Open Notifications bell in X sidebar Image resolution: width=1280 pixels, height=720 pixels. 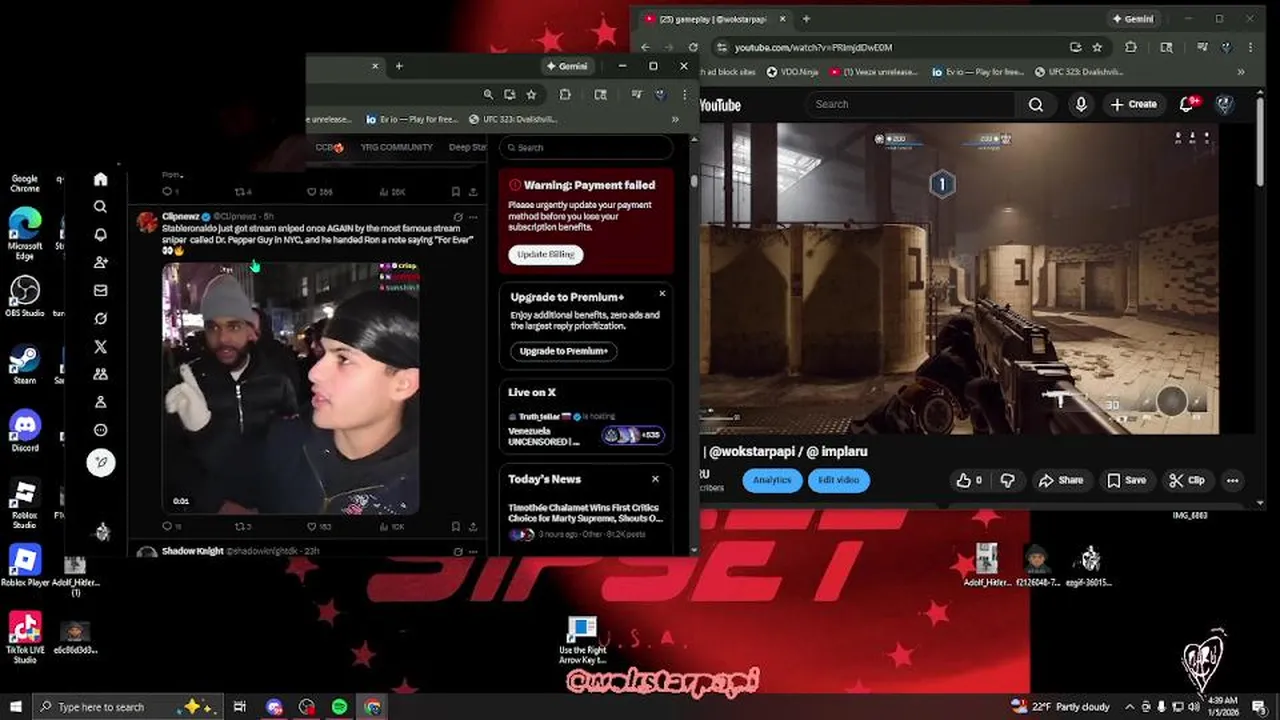[x=100, y=235]
